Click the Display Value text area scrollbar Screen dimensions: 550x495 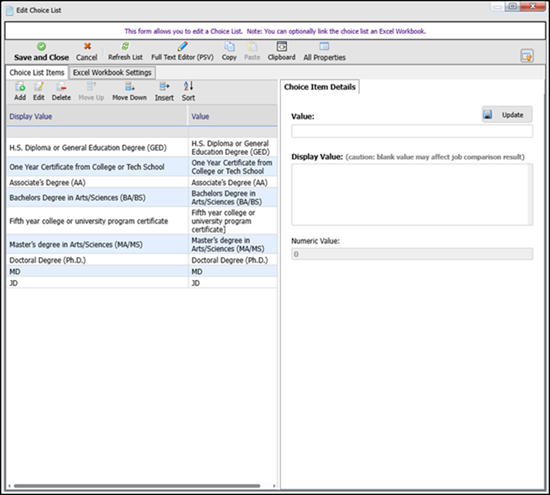coord(530,194)
